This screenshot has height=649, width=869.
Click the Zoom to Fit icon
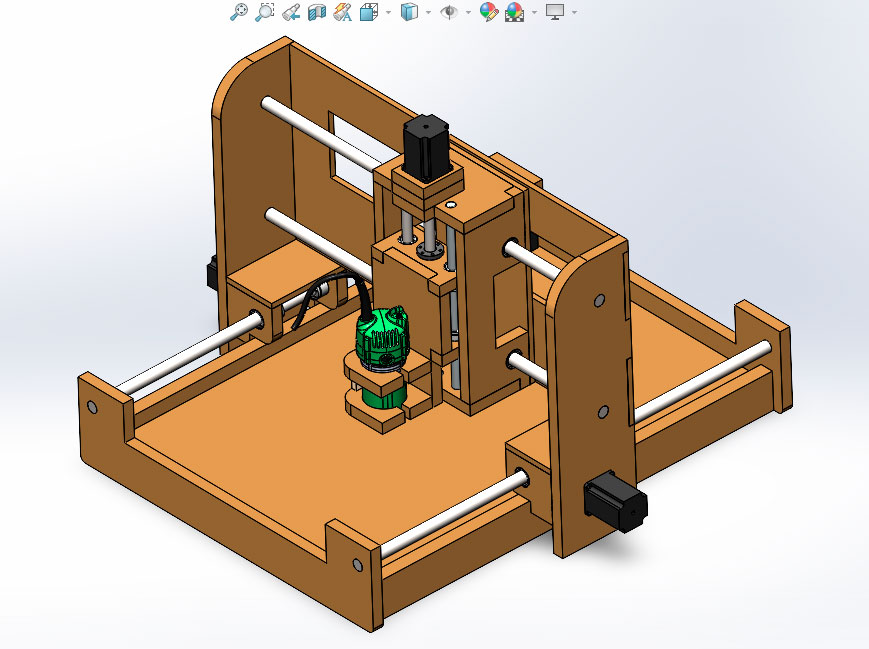click(x=239, y=12)
